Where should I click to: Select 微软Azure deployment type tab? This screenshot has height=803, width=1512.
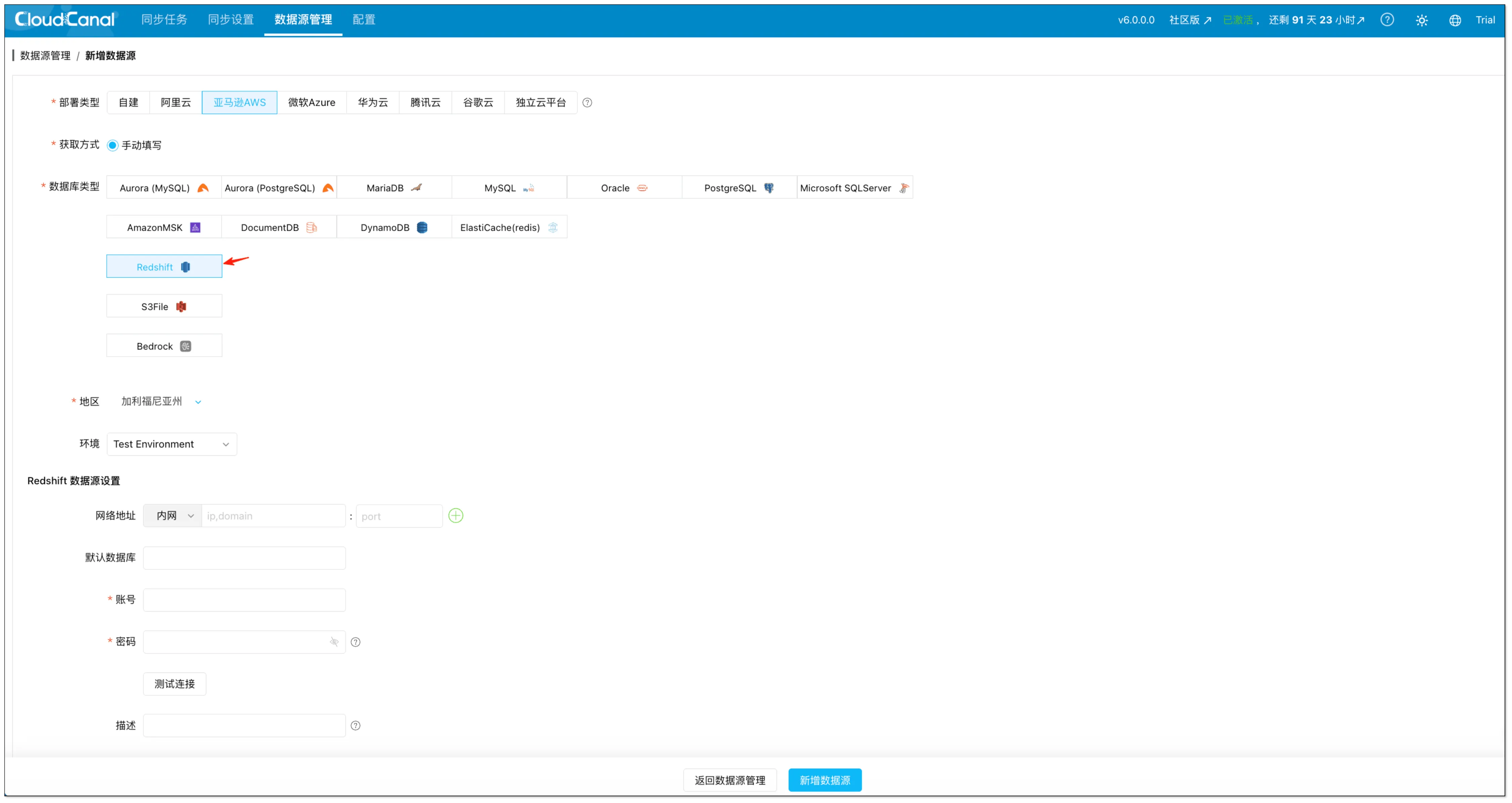[312, 103]
